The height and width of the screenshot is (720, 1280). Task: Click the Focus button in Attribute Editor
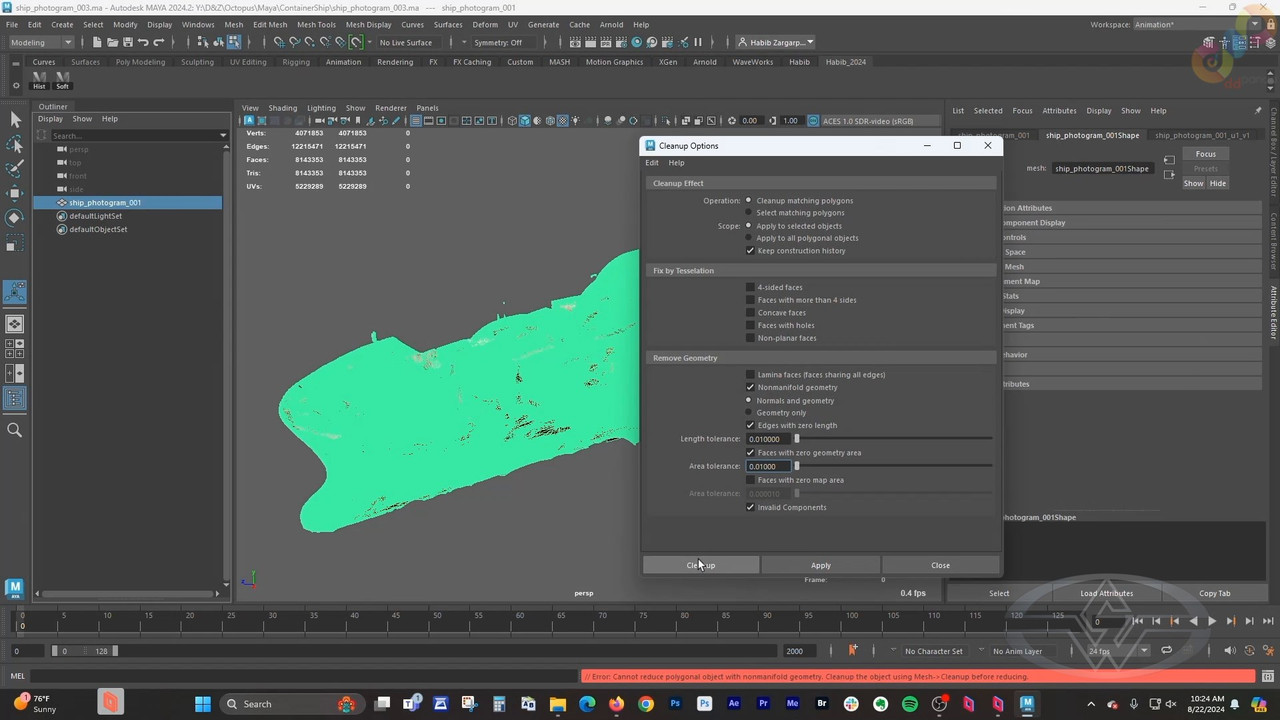(x=1206, y=154)
